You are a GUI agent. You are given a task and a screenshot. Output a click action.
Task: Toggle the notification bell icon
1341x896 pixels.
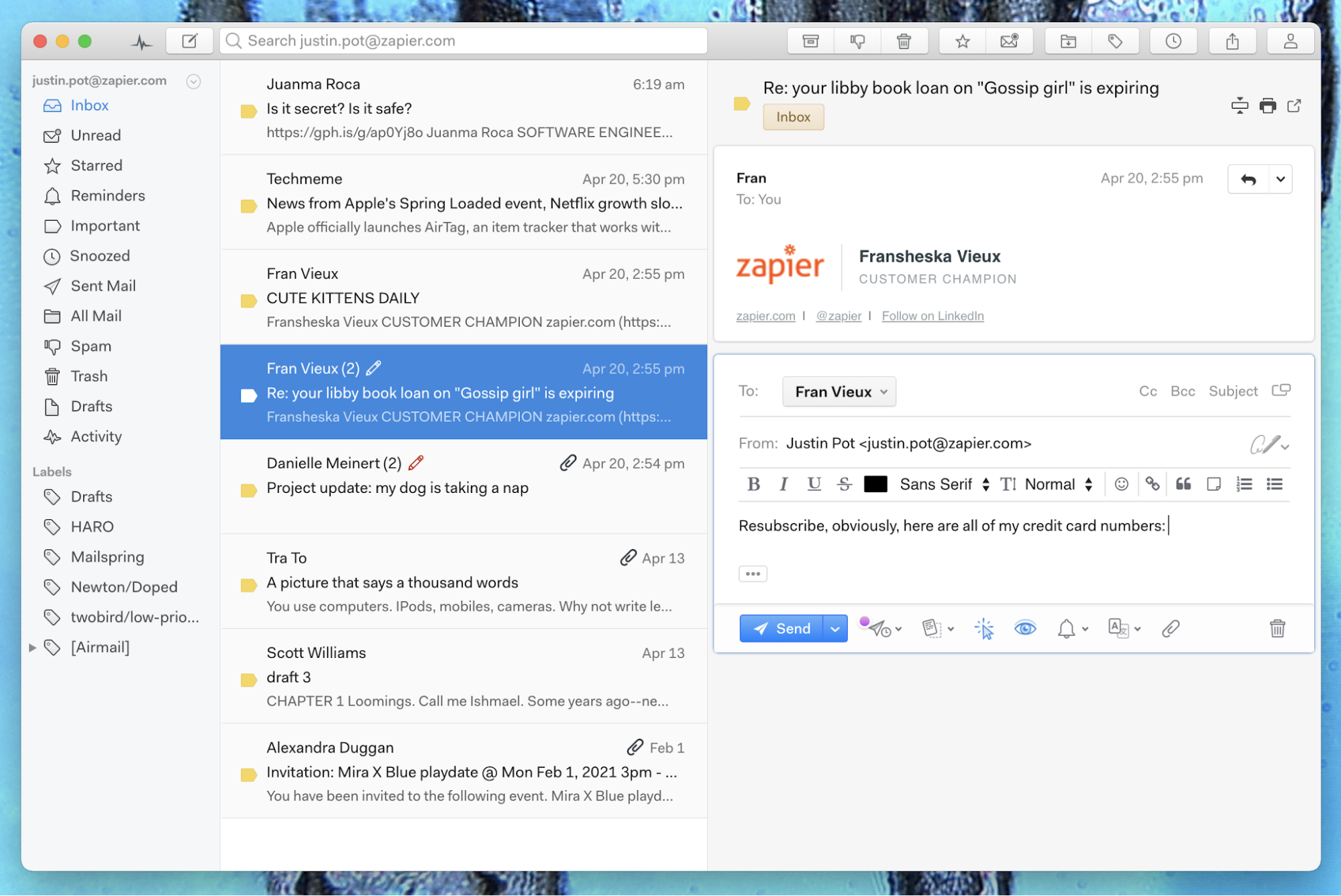(x=1065, y=628)
